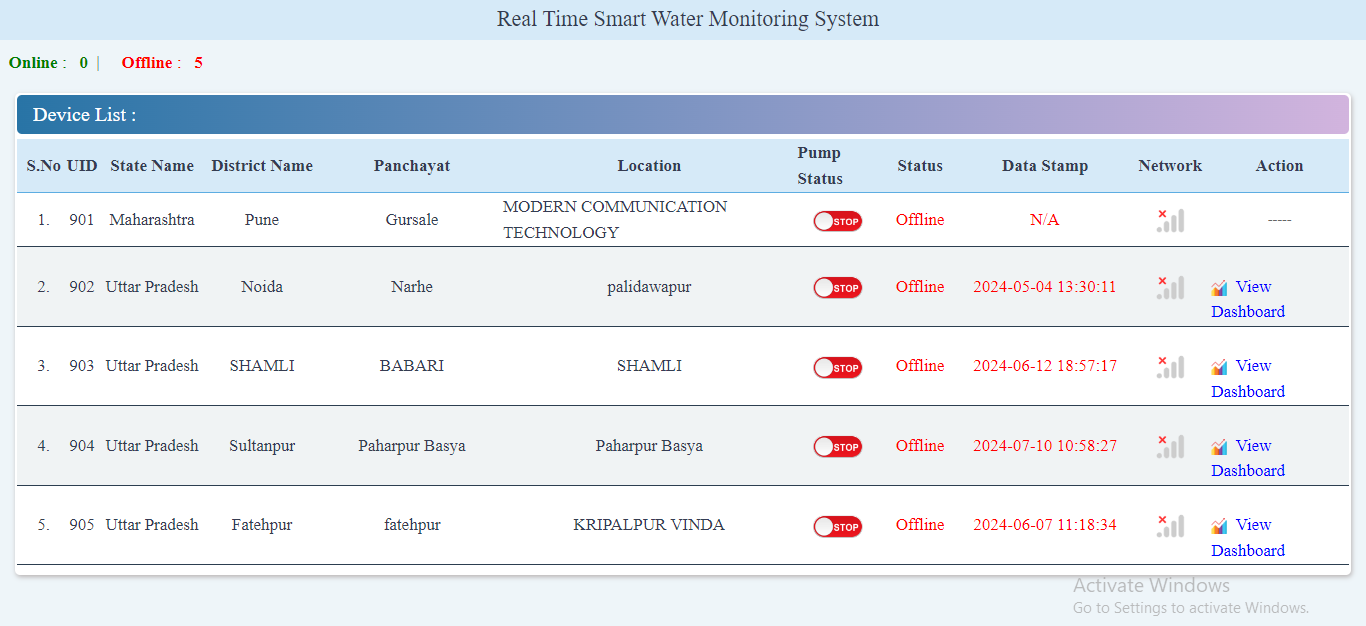Image resolution: width=1366 pixels, height=626 pixels.
Task: Click the dashboard chart icon for UID 902
Action: pyautogui.click(x=1219, y=288)
